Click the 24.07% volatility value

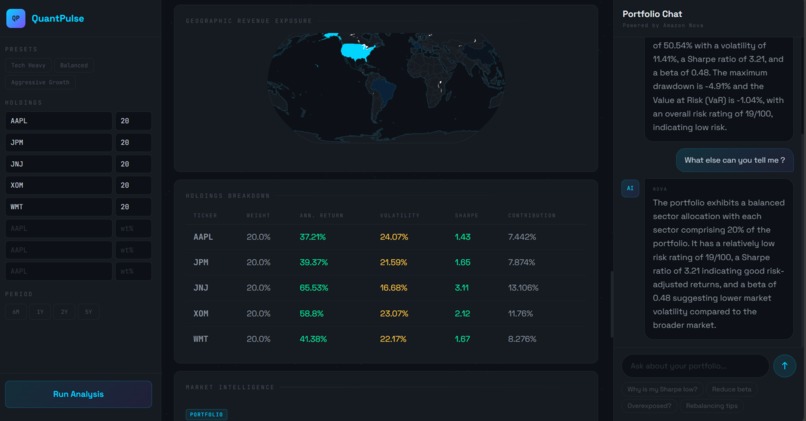coord(394,237)
